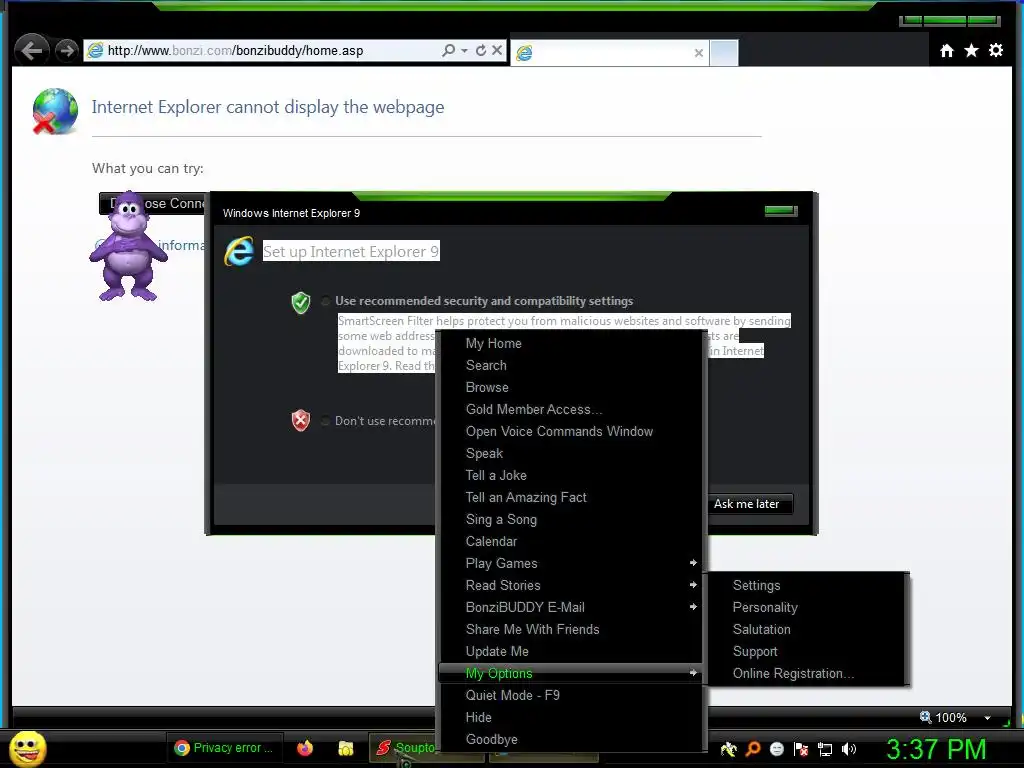Expand the Play Games submenu
This screenshot has width=1024, height=768.
[570, 563]
